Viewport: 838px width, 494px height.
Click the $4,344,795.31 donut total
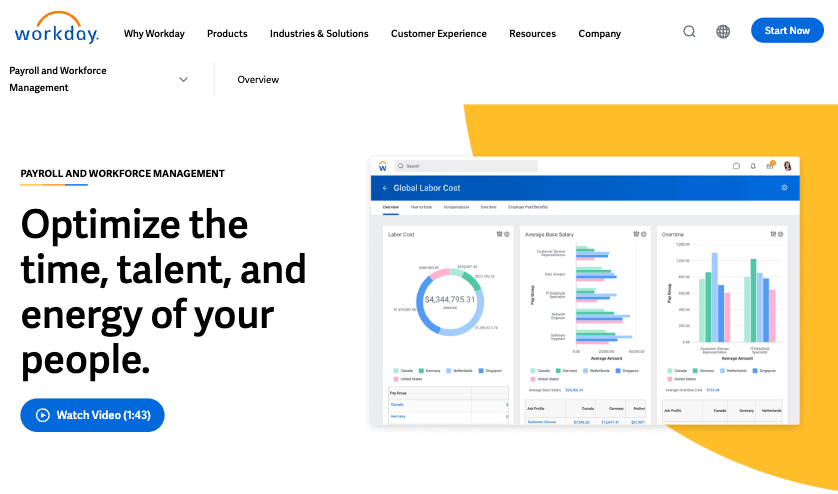tap(450, 299)
